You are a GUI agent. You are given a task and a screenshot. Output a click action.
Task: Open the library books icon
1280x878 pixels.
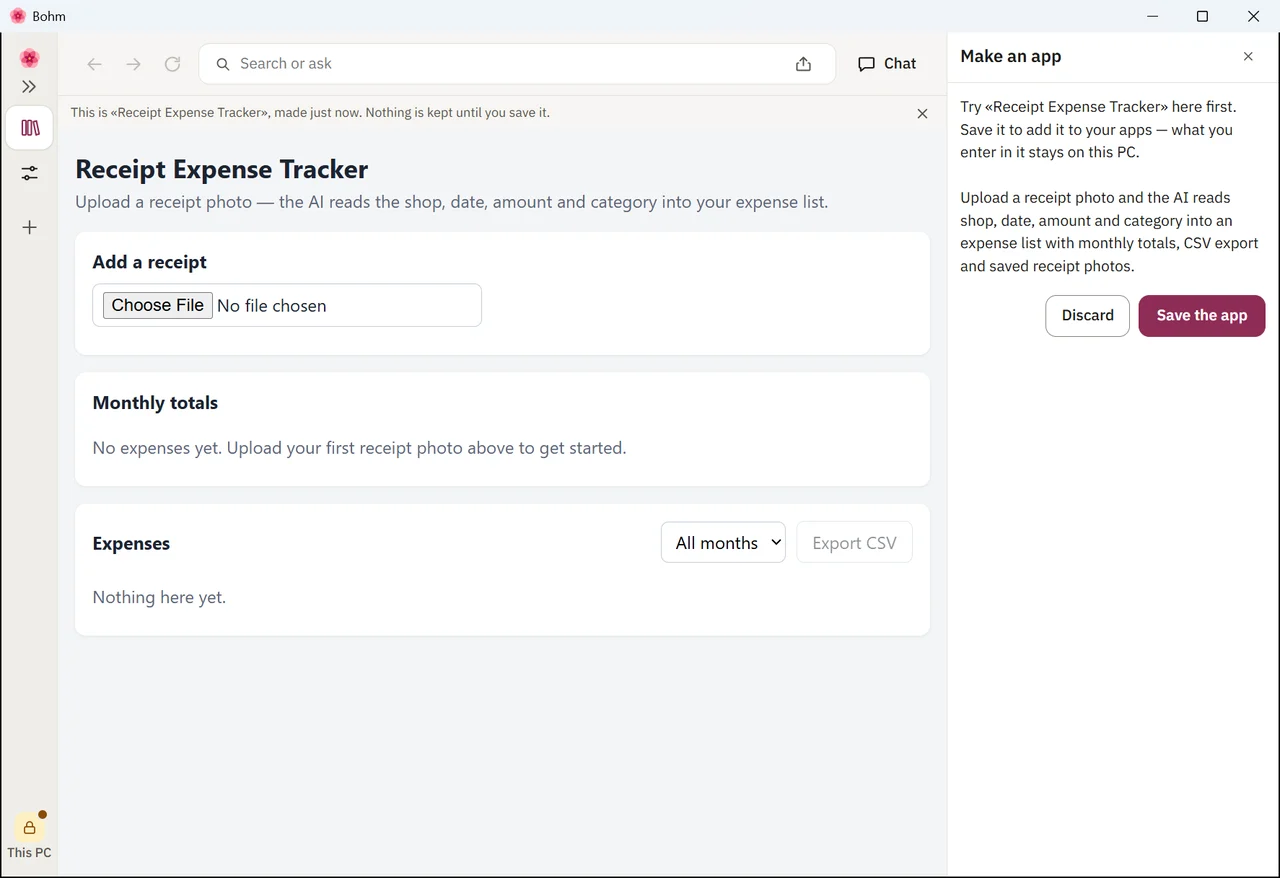(29, 128)
